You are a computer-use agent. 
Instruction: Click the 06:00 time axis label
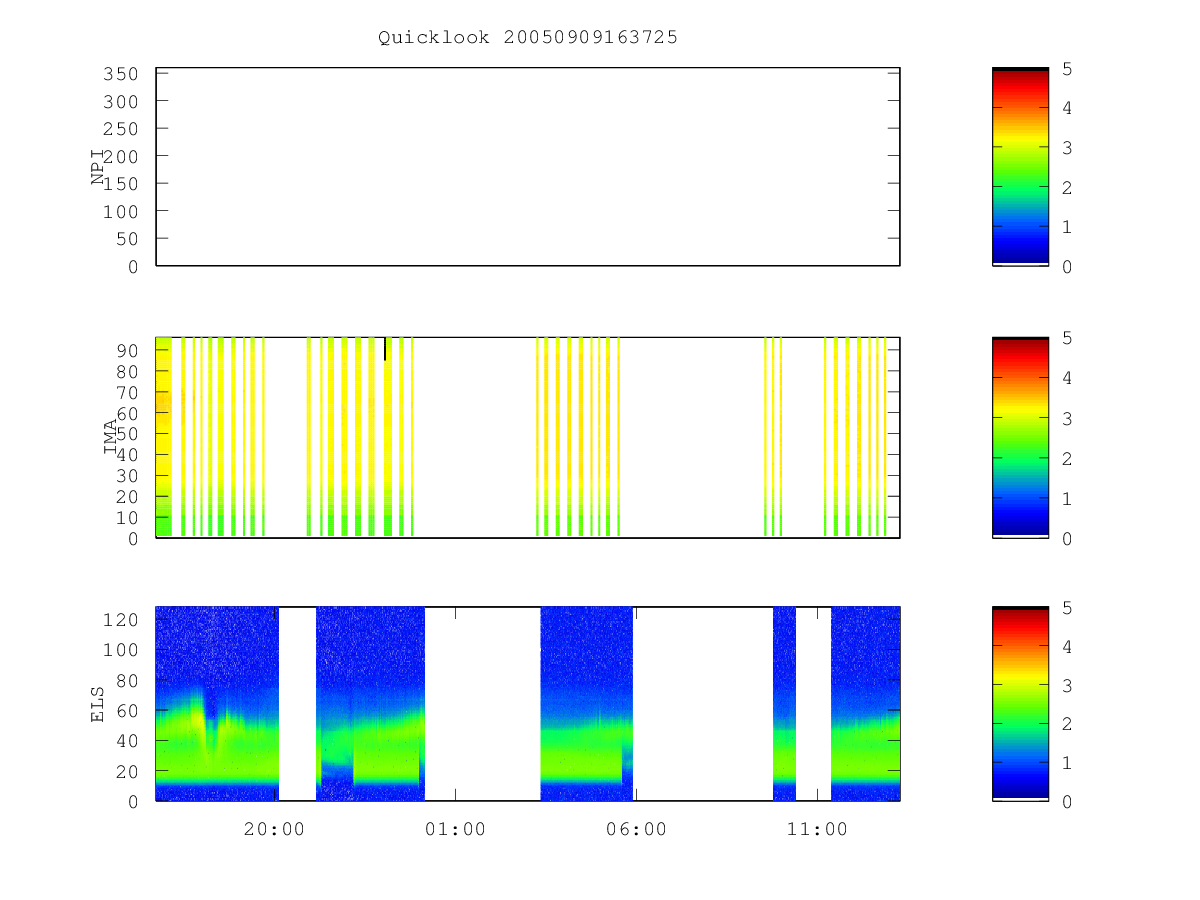click(x=636, y=829)
